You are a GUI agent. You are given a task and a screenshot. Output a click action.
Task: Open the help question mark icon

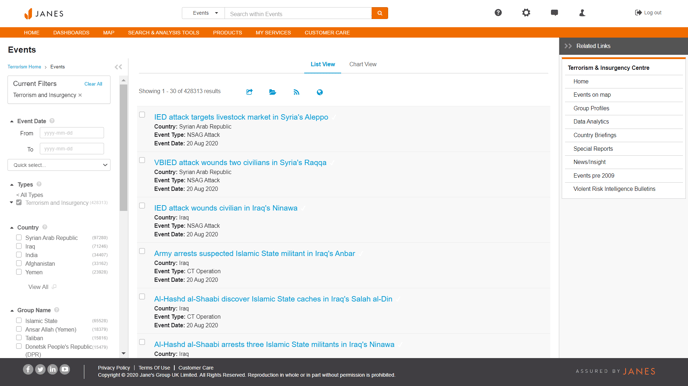pos(498,13)
